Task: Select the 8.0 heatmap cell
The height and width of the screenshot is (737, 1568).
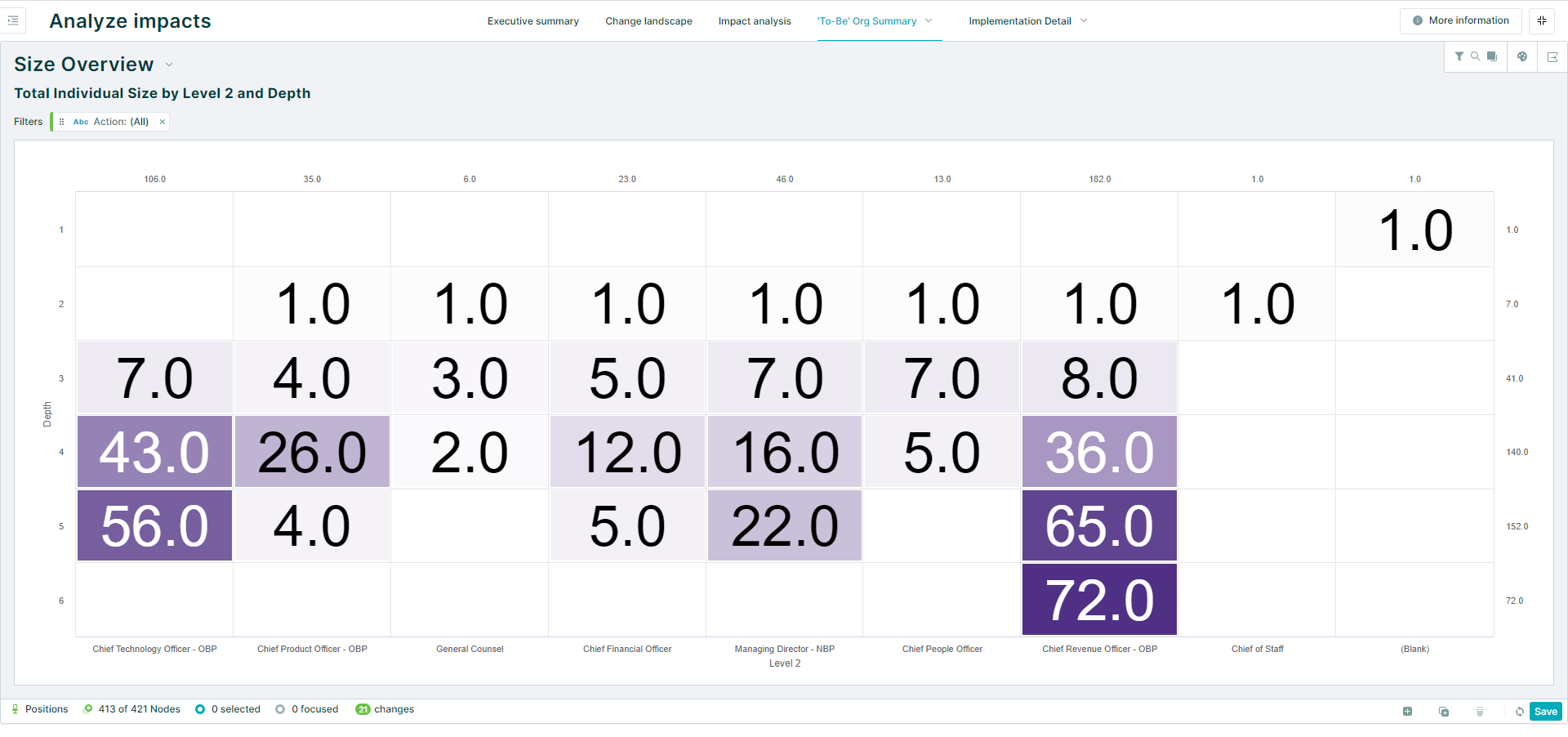Action: (x=1099, y=377)
